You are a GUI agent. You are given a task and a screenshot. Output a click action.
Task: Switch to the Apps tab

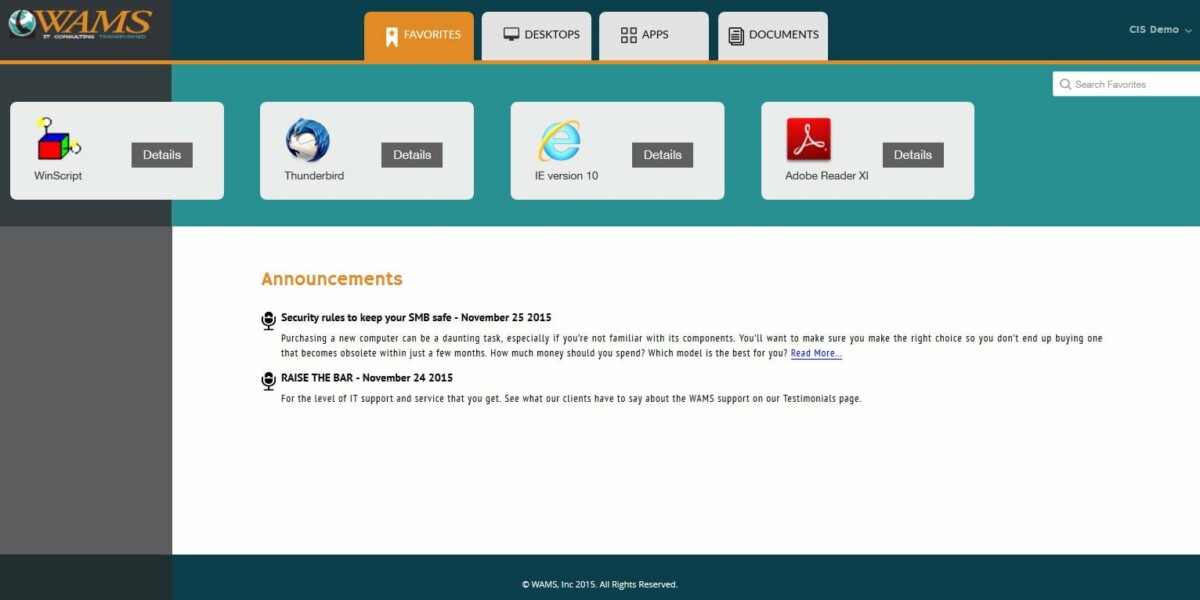[x=654, y=36]
